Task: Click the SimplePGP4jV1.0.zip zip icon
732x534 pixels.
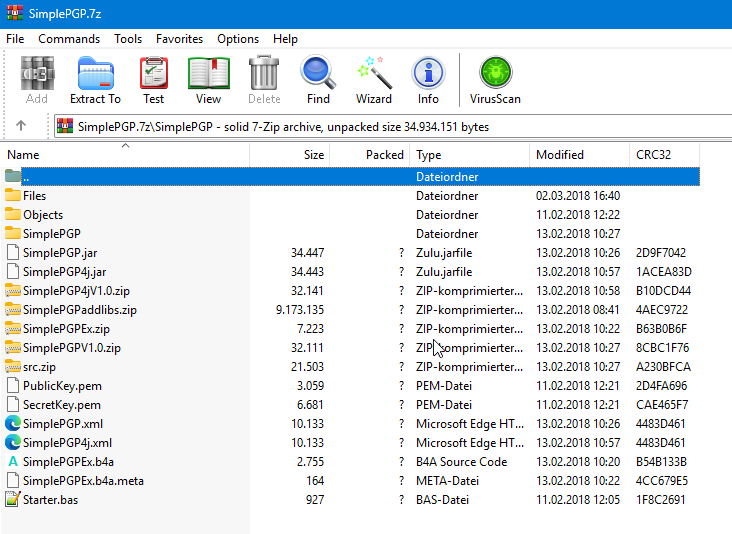Action: coord(13,291)
